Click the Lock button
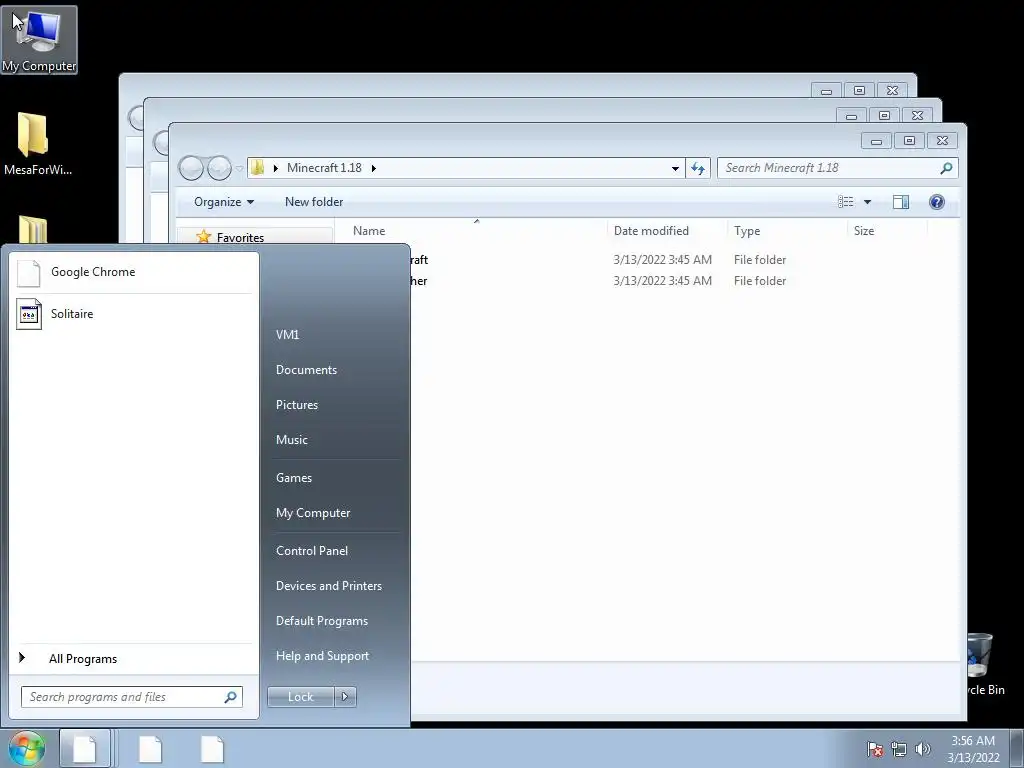This screenshot has width=1024, height=768. coord(300,697)
